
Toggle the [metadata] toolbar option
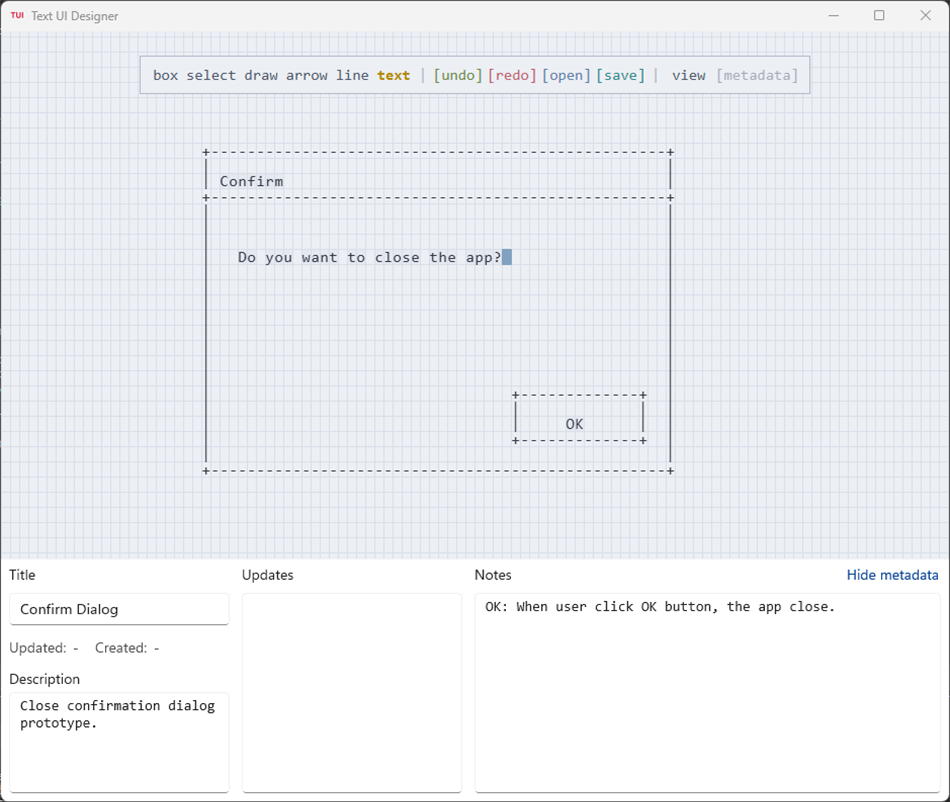pos(757,76)
